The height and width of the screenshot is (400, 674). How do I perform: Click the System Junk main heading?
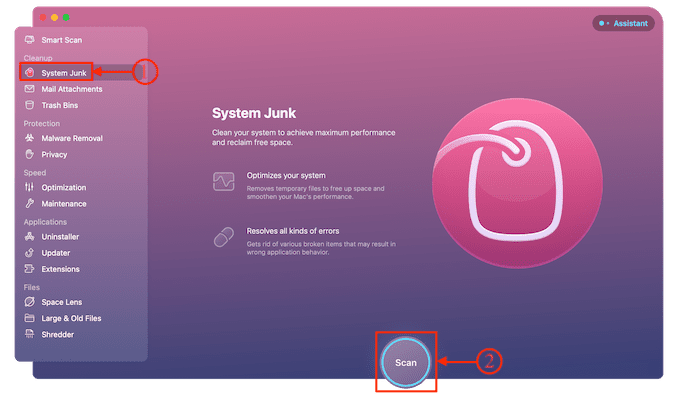tap(254, 113)
